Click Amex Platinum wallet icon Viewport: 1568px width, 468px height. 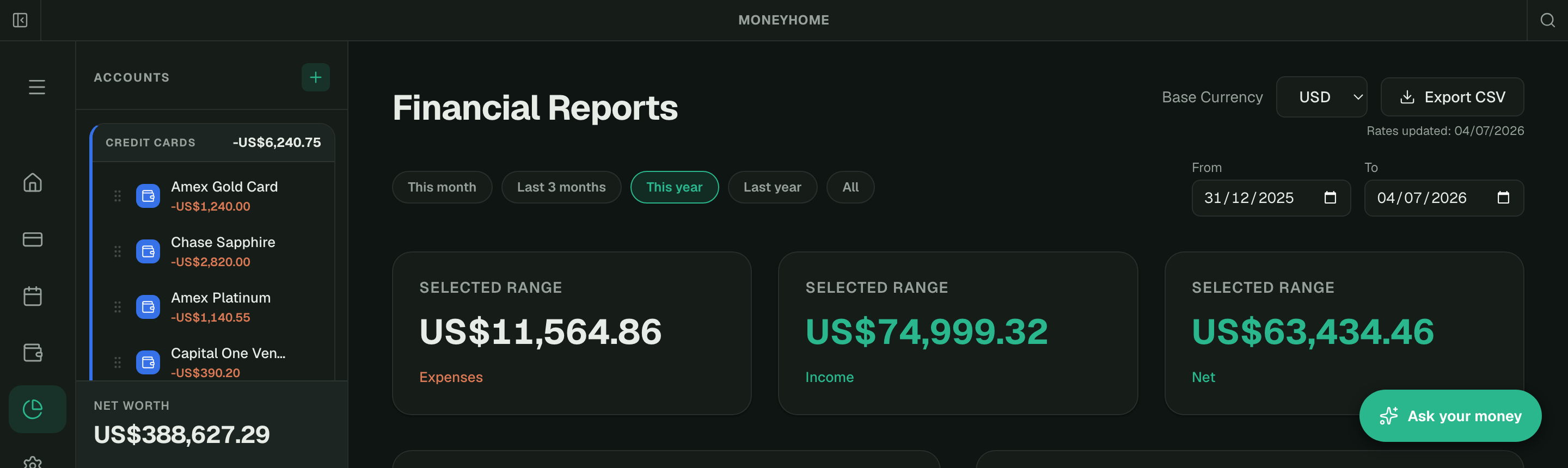coord(148,307)
